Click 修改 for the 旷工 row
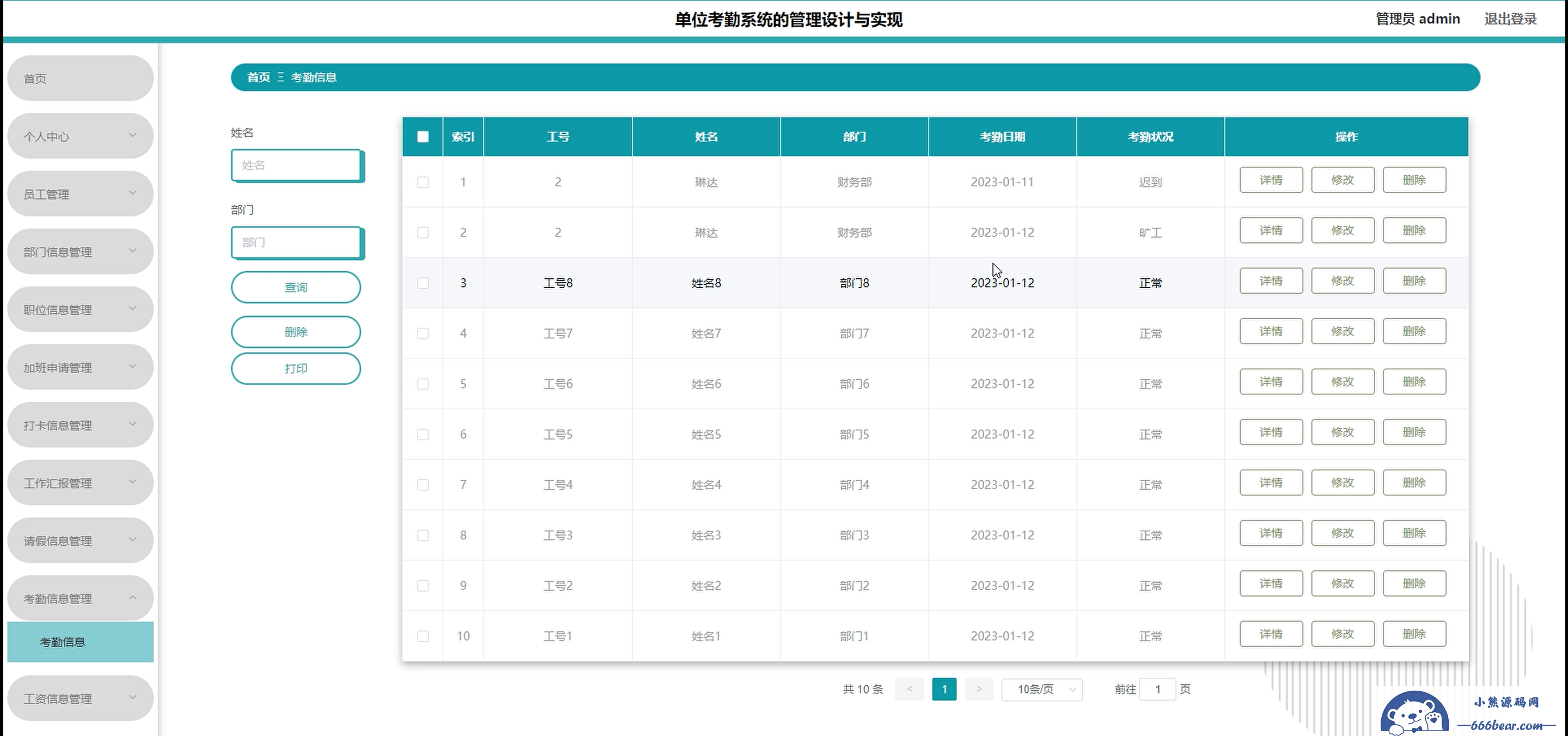 coord(1343,231)
